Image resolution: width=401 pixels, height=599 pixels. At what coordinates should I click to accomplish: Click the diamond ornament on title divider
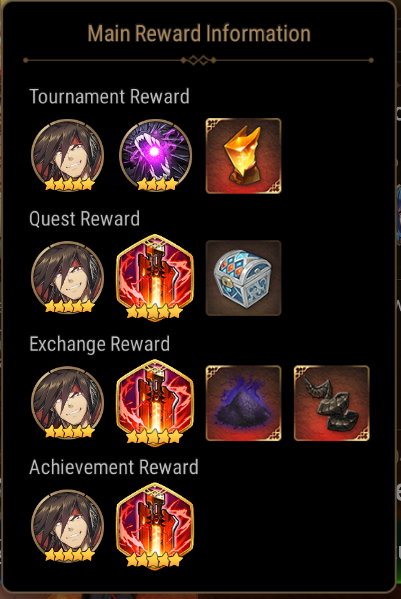click(199, 60)
